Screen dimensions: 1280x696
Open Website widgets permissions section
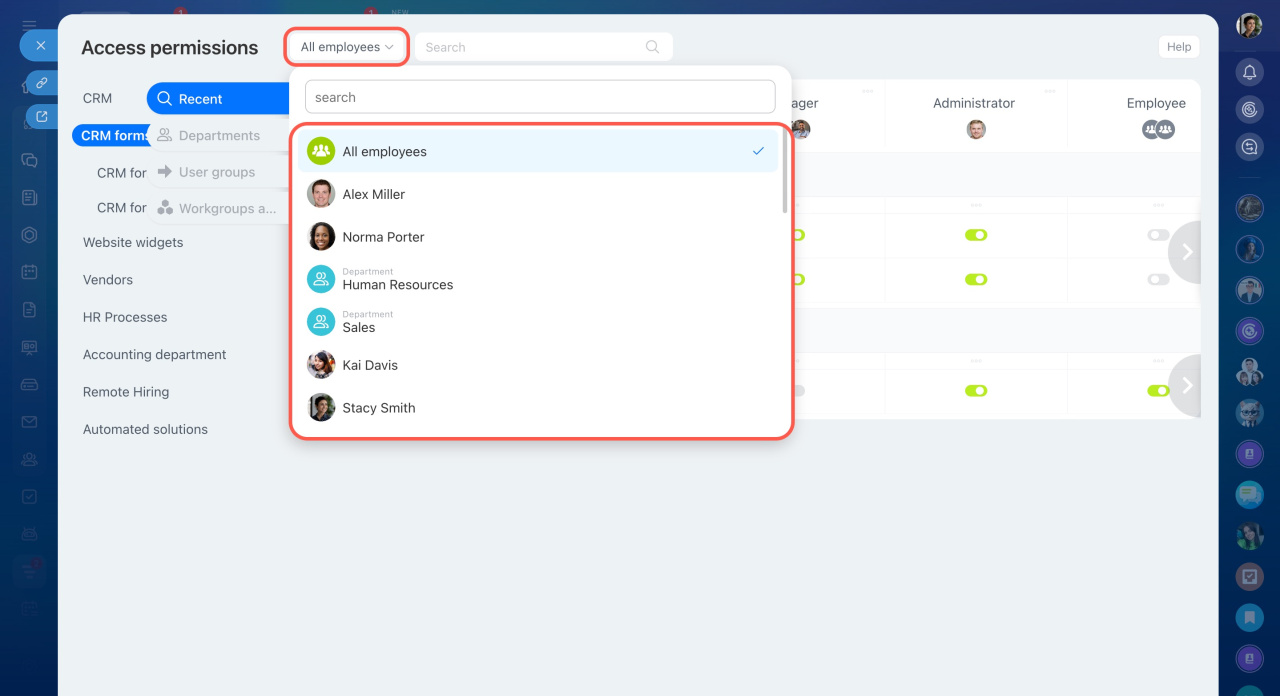coord(133,242)
